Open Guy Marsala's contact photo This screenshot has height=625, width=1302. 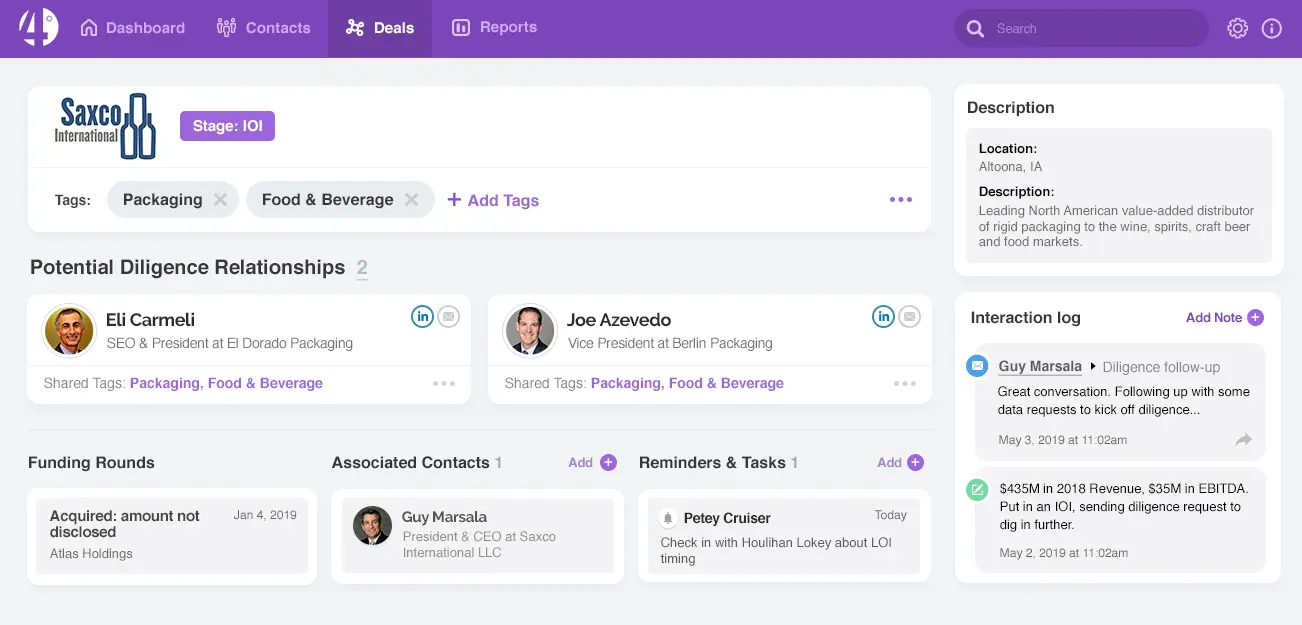coord(373,526)
